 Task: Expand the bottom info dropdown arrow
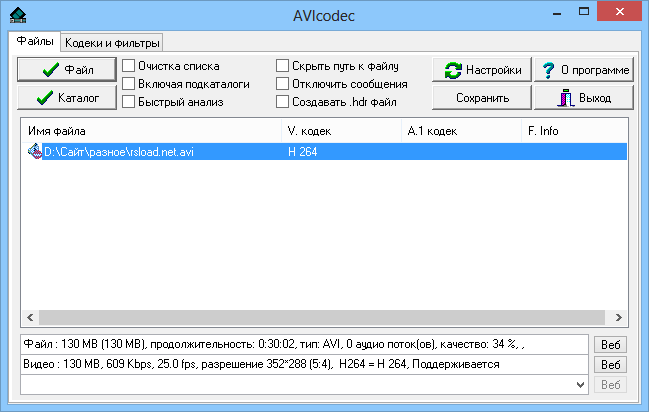coord(580,385)
